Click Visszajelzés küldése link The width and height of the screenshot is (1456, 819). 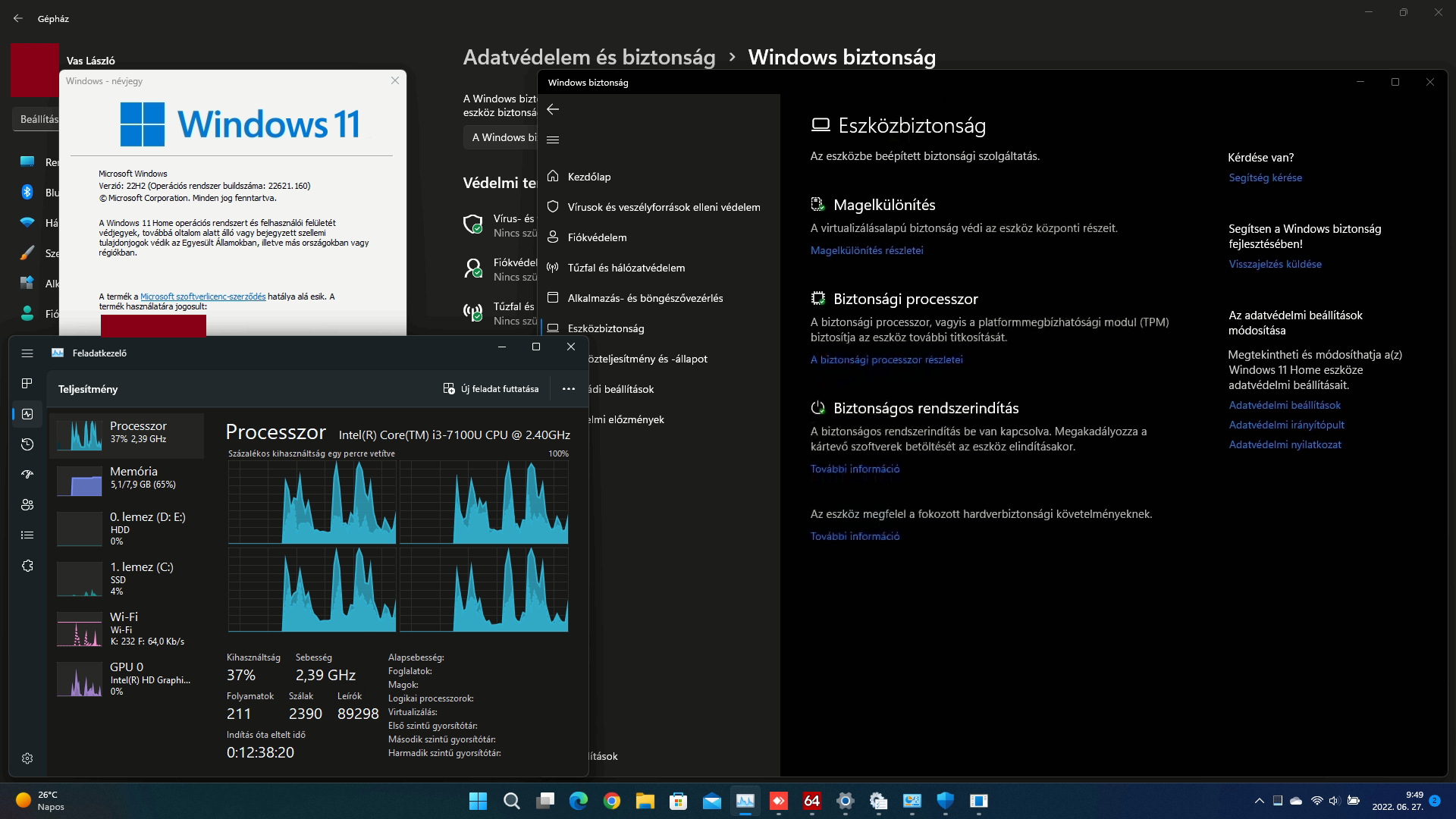point(1275,264)
